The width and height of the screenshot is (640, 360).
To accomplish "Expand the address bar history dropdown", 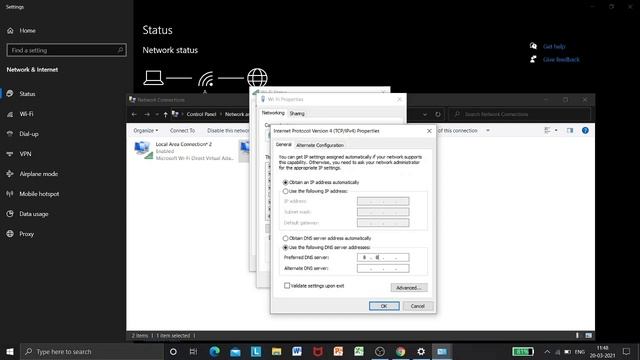I will pos(425,114).
